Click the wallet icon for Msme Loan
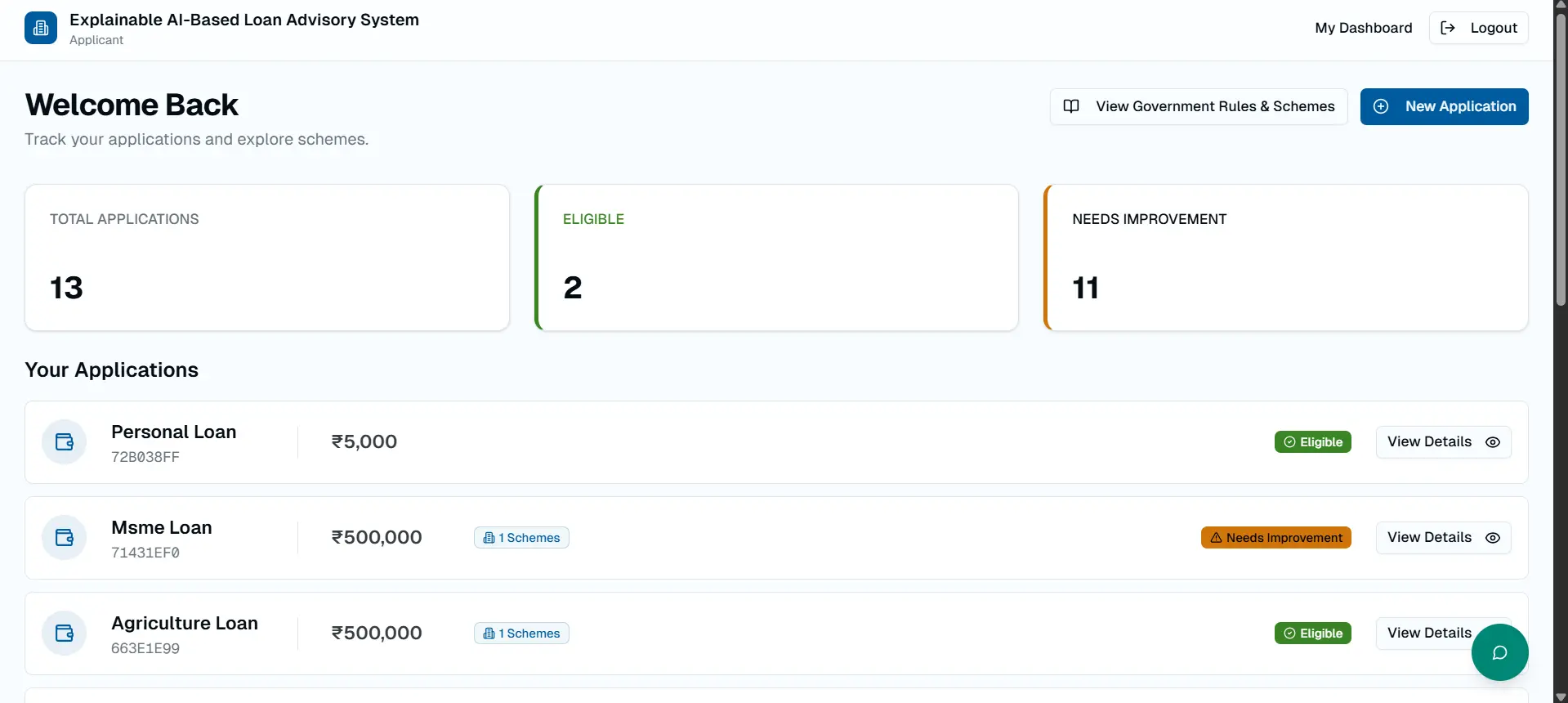 pyautogui.click(x=65, y=538)
